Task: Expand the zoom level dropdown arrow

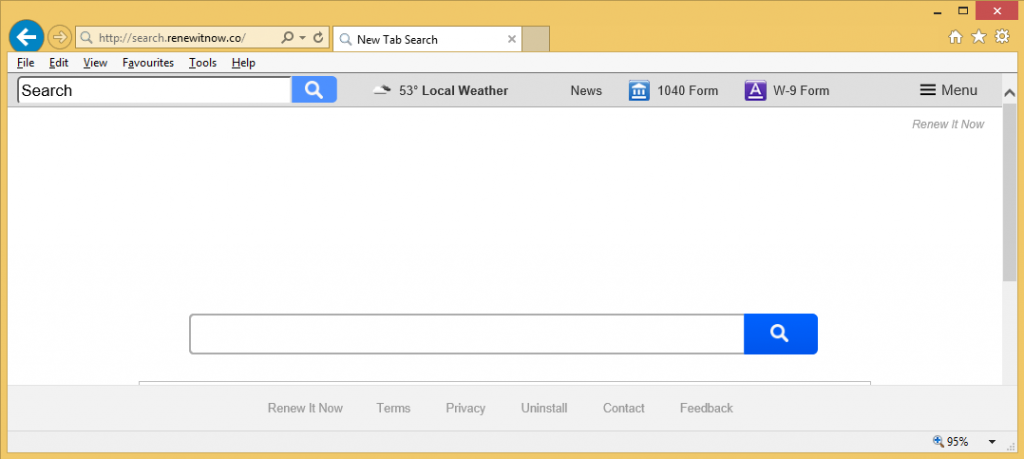Action: [x=992, y=442]
